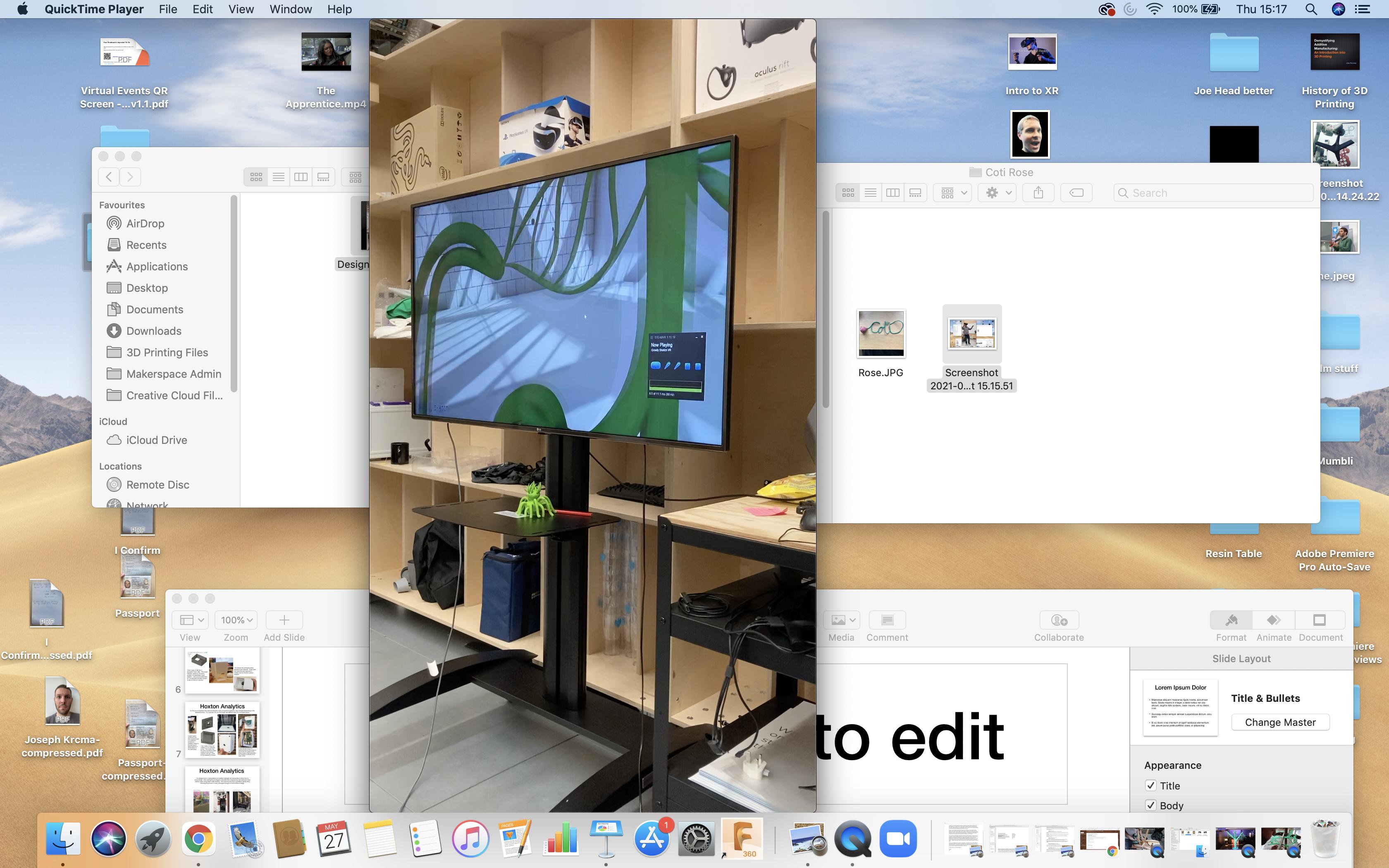Viewport: 1389px width, 868px height.
Task: Open Keynote View dropdown
Action: [x=190, y=620]
